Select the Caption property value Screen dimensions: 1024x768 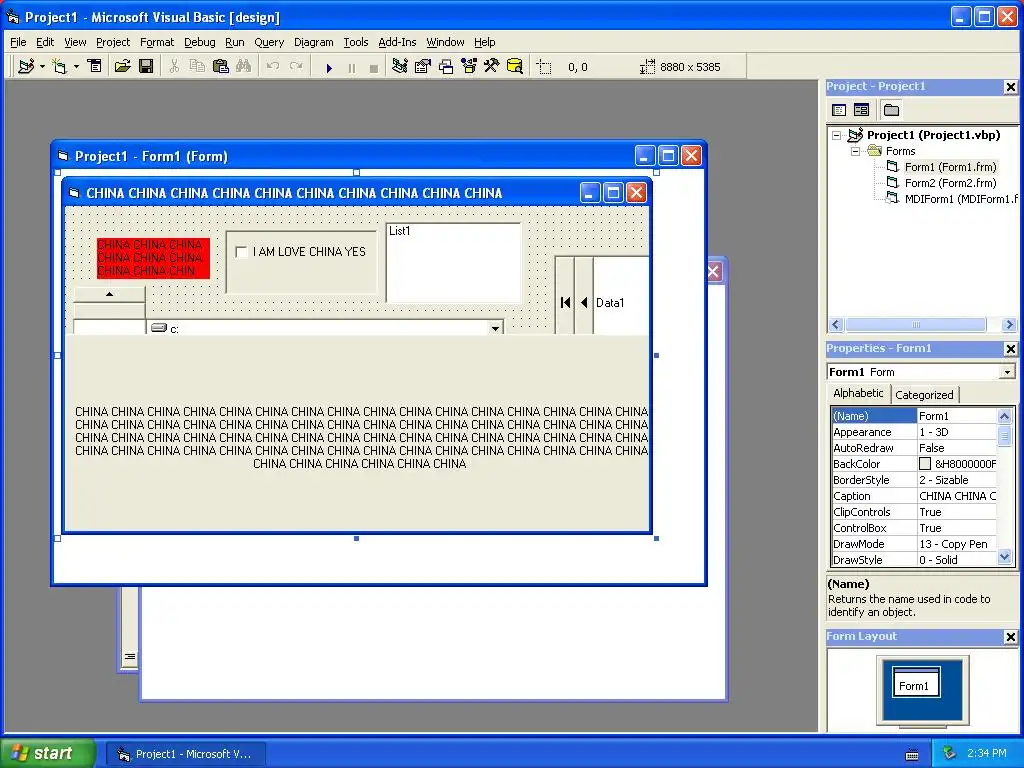click(957, 496)
